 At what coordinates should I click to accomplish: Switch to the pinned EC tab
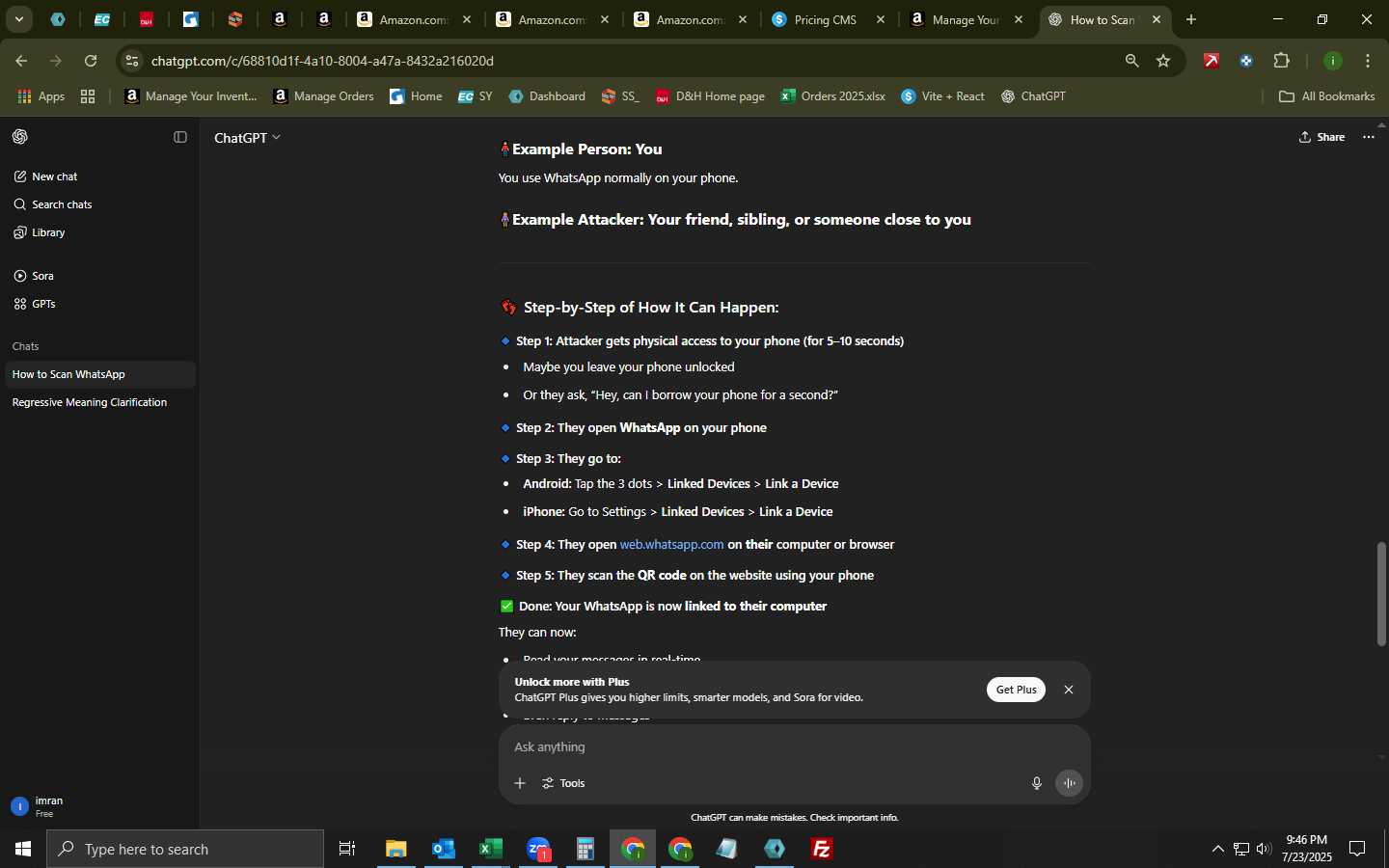click(101, 19)
